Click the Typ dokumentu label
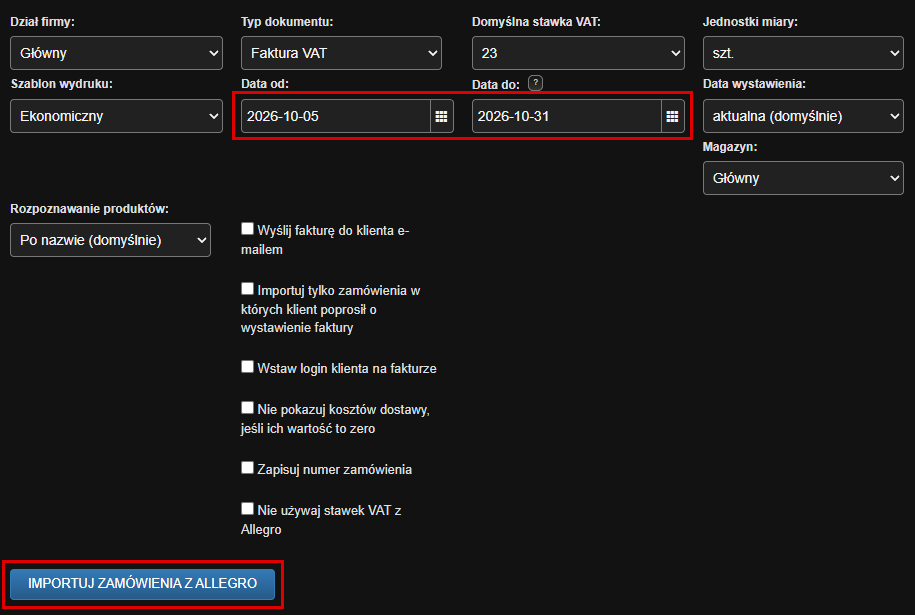 tap(287, 22)
